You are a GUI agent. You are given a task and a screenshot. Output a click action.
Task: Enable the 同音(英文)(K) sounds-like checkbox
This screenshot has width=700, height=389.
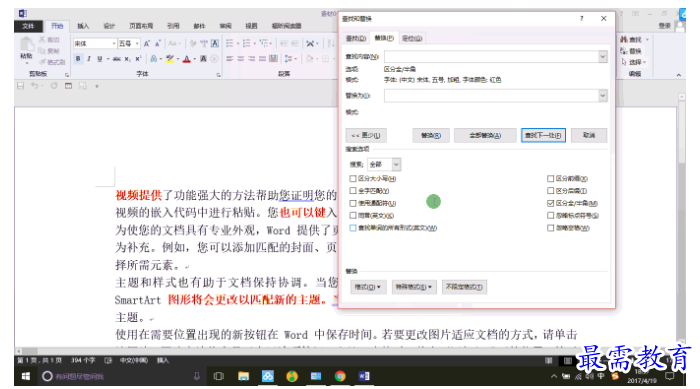click(x=353, y=215)
